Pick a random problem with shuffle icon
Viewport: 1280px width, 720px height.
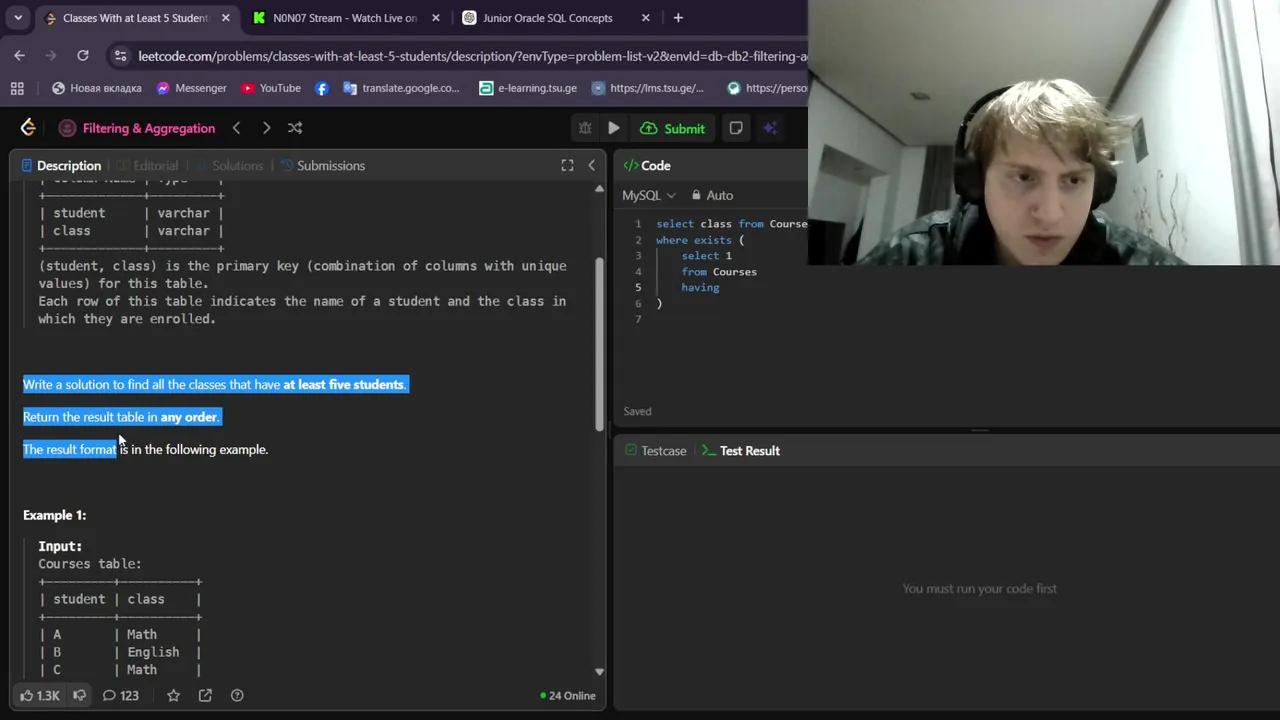point(295,128)
